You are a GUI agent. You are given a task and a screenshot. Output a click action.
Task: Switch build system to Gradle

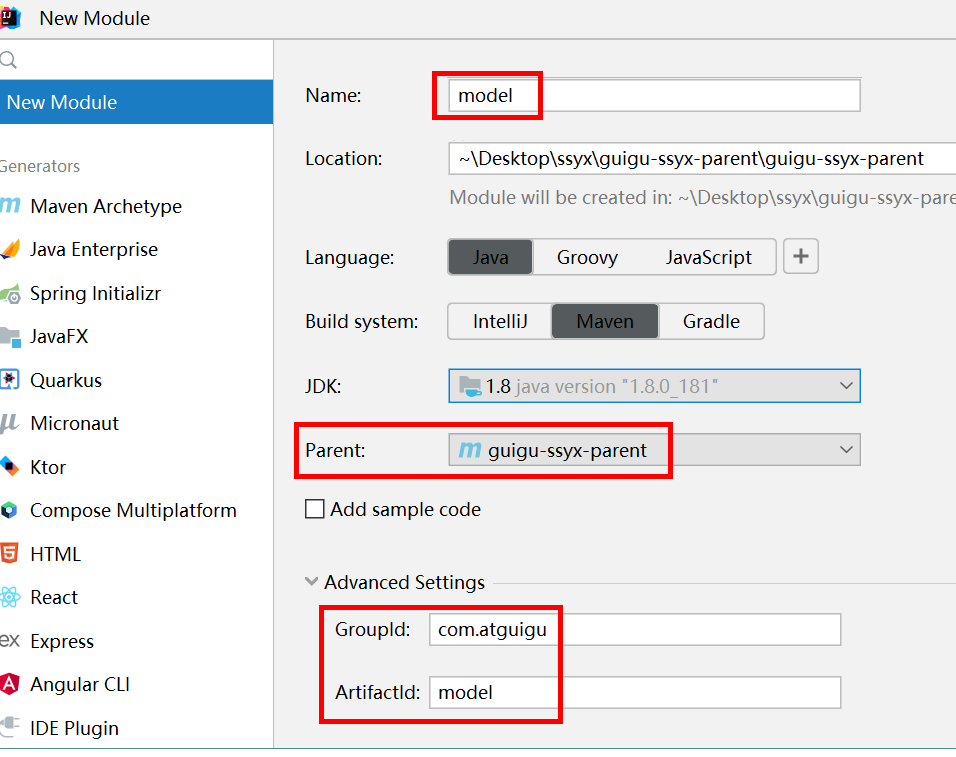[x=711, y=321]
